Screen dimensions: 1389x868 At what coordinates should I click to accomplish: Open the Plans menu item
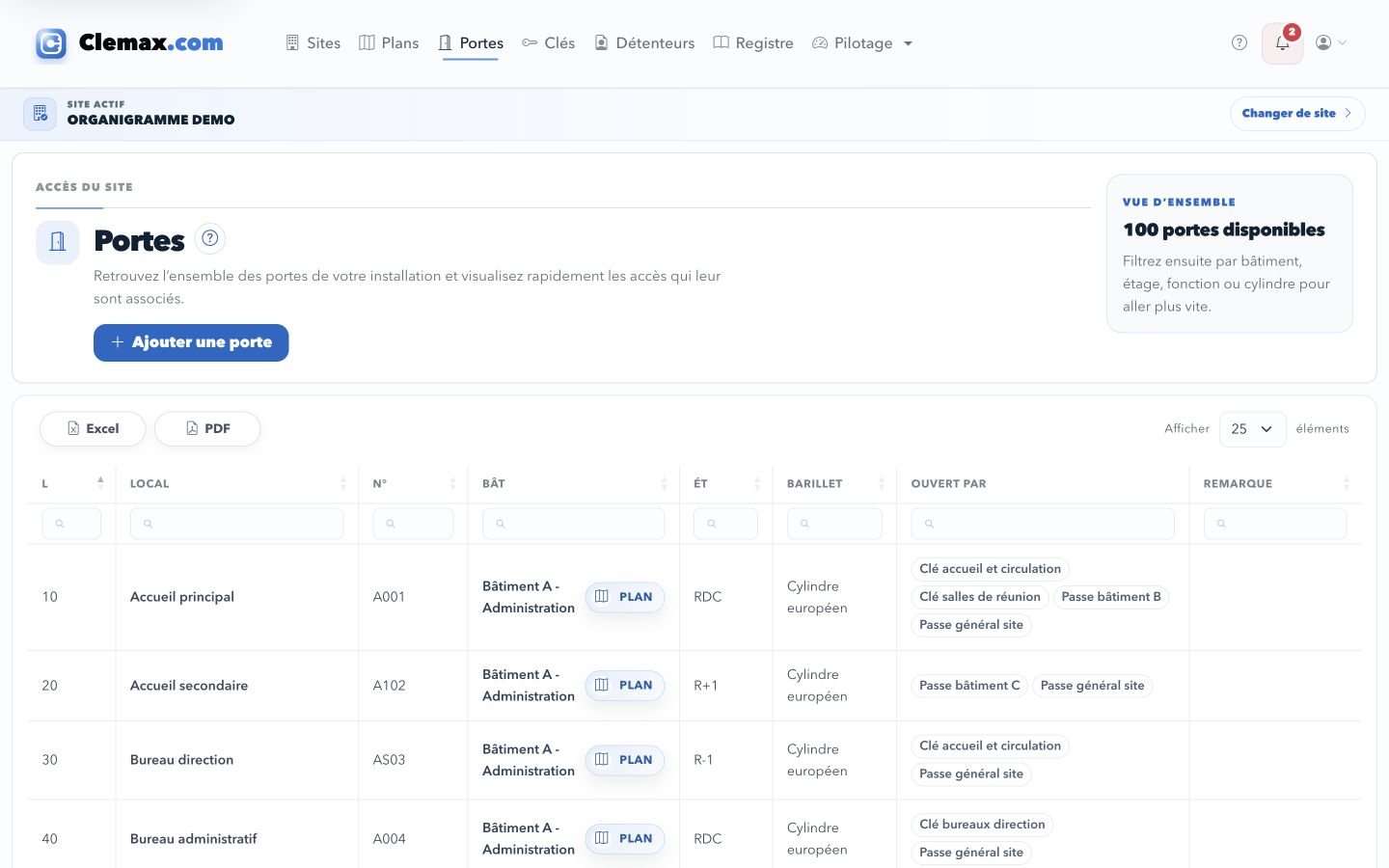[389, 43]
